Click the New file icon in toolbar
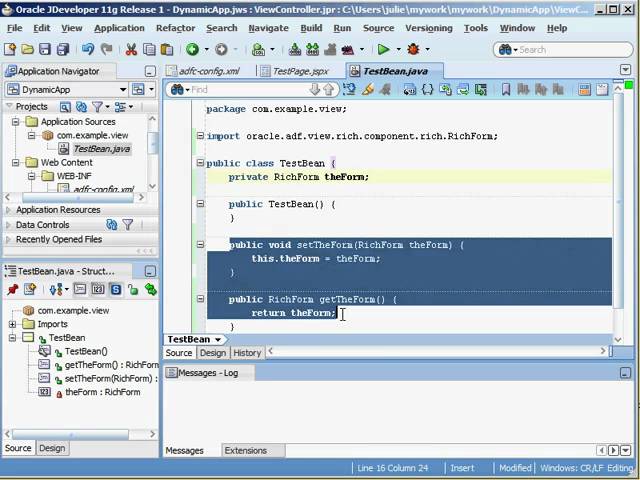The image size is (640, 480). (10, 49)
